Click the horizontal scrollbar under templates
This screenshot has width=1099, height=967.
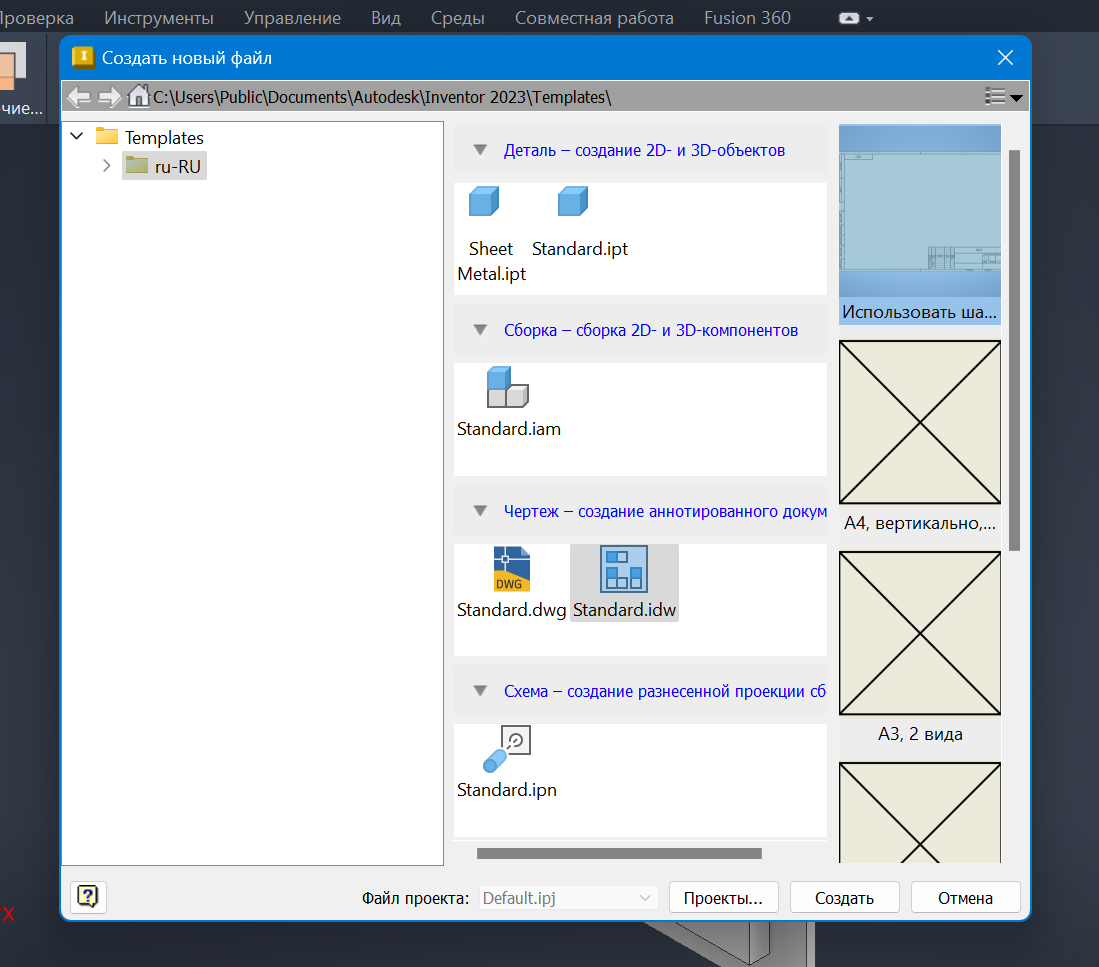pos(619,853)
